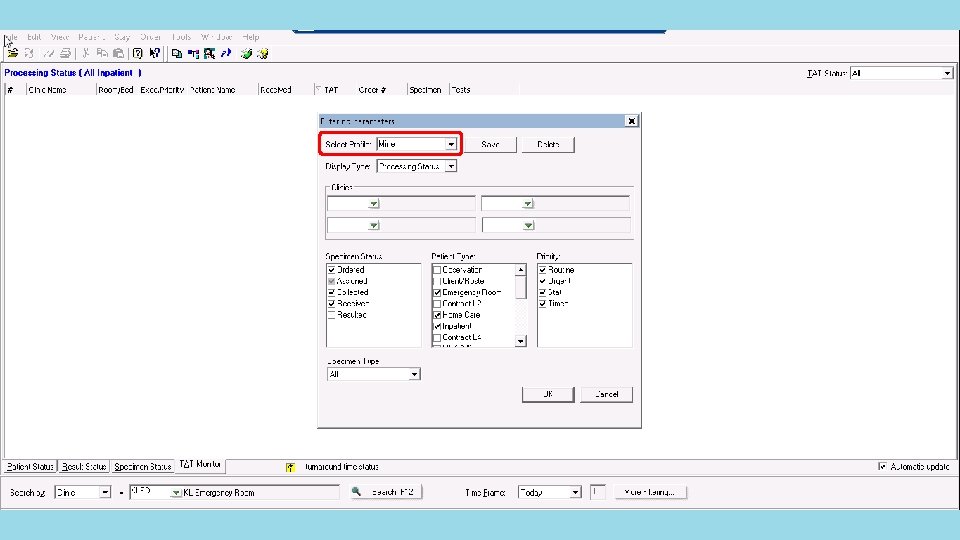Uncheck the Emergency Room patient type
960x540 pixels.
coord(437,292)
